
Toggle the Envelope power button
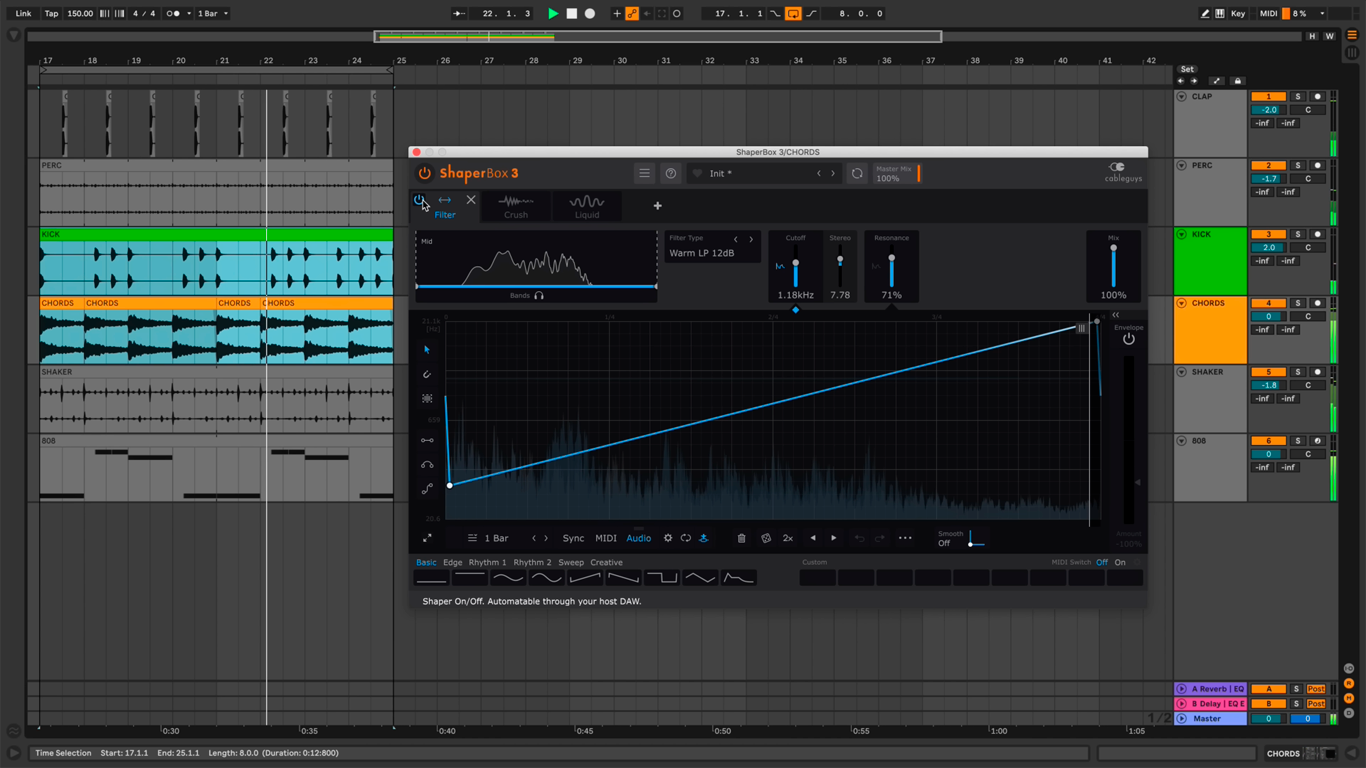pos(1128,339)
